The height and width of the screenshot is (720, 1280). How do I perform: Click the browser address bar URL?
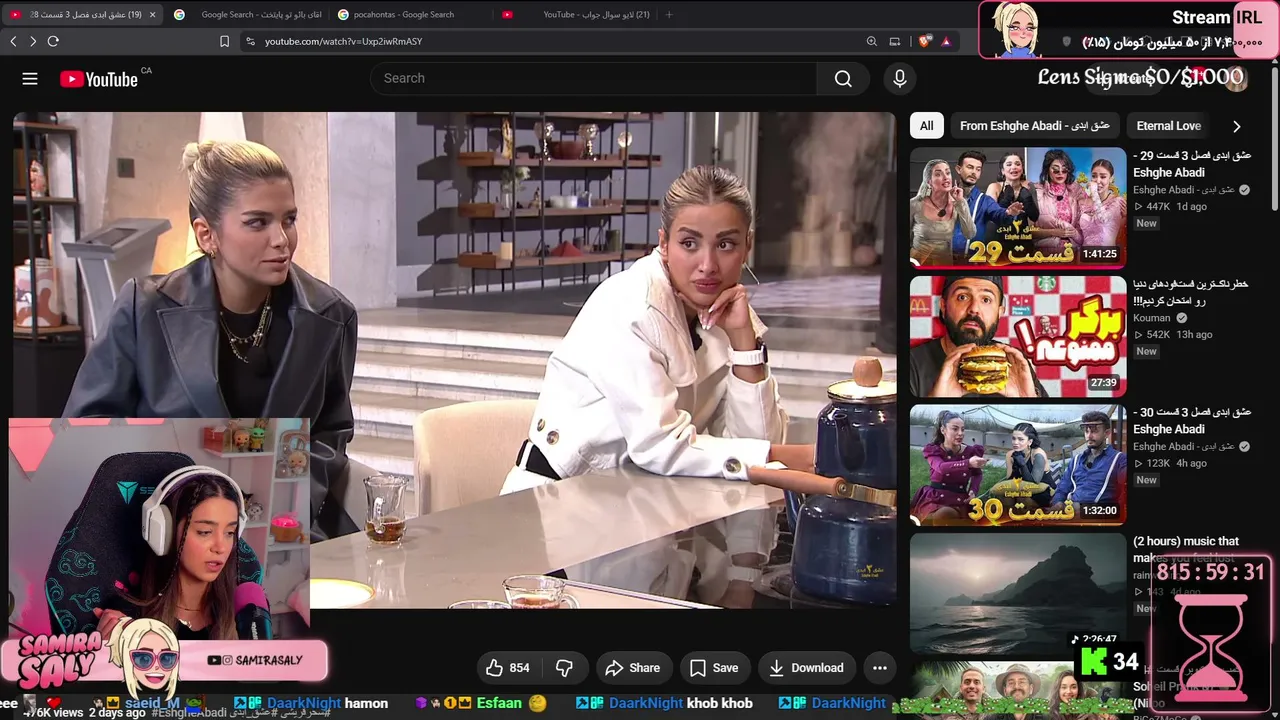point(343,41)
